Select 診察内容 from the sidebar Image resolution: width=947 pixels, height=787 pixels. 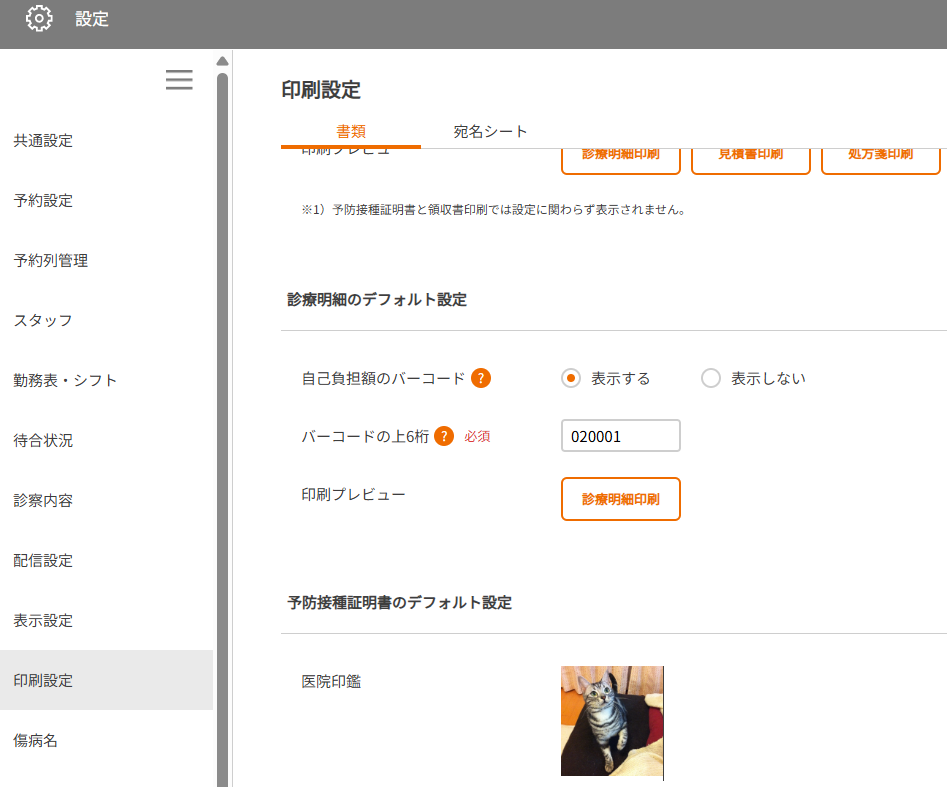tap(43, 501)
